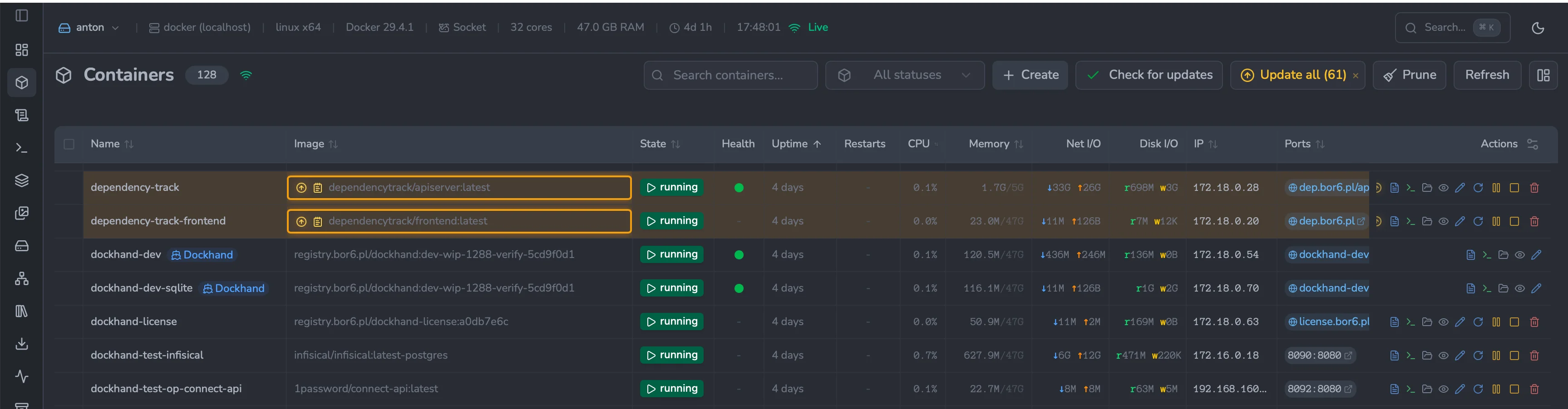This screenshot has height=409, width=1568.
Task: Click the Create button
Action: tap(1030, 75)
